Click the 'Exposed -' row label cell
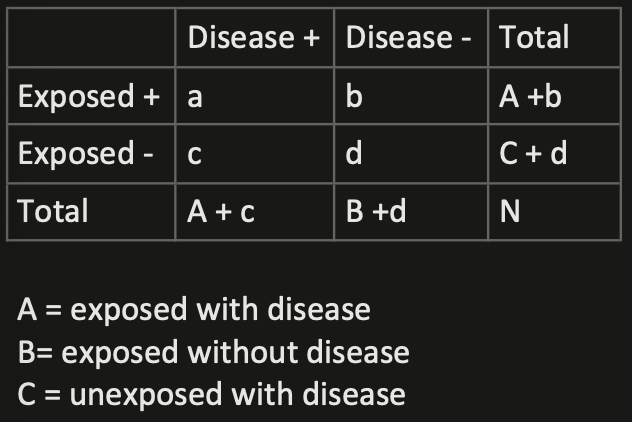This screenshot has height=422, width=632. pos(90,154)
